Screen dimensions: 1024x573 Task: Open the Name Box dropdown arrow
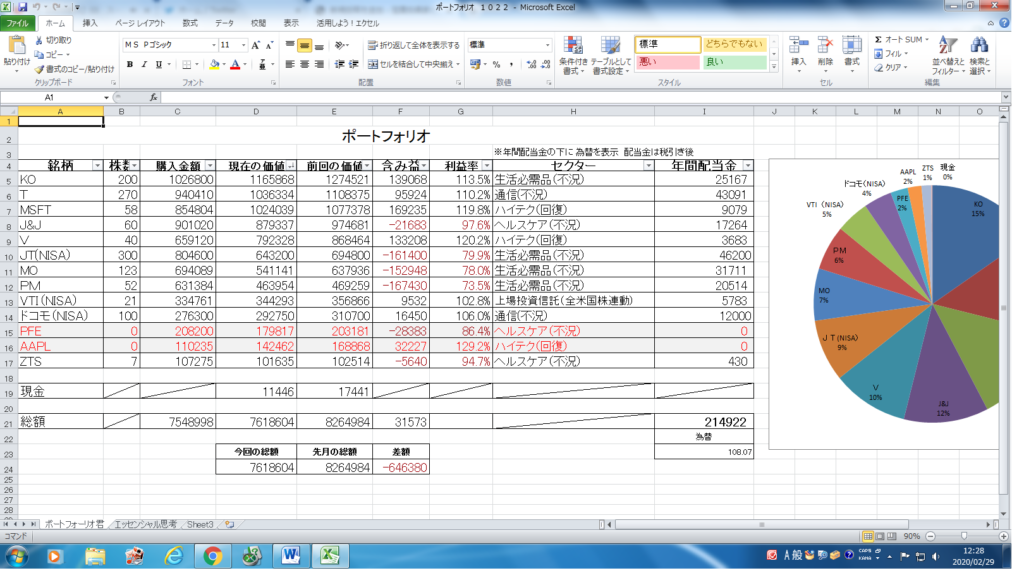point(106,97)
